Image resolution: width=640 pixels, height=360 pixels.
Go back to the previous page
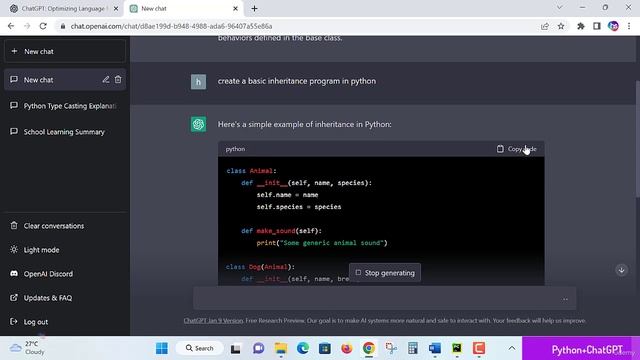pos(11,26)
